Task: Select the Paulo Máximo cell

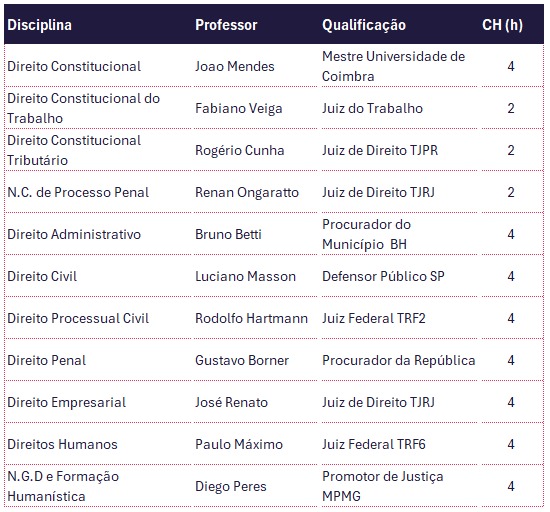Action: coord(255,444)
